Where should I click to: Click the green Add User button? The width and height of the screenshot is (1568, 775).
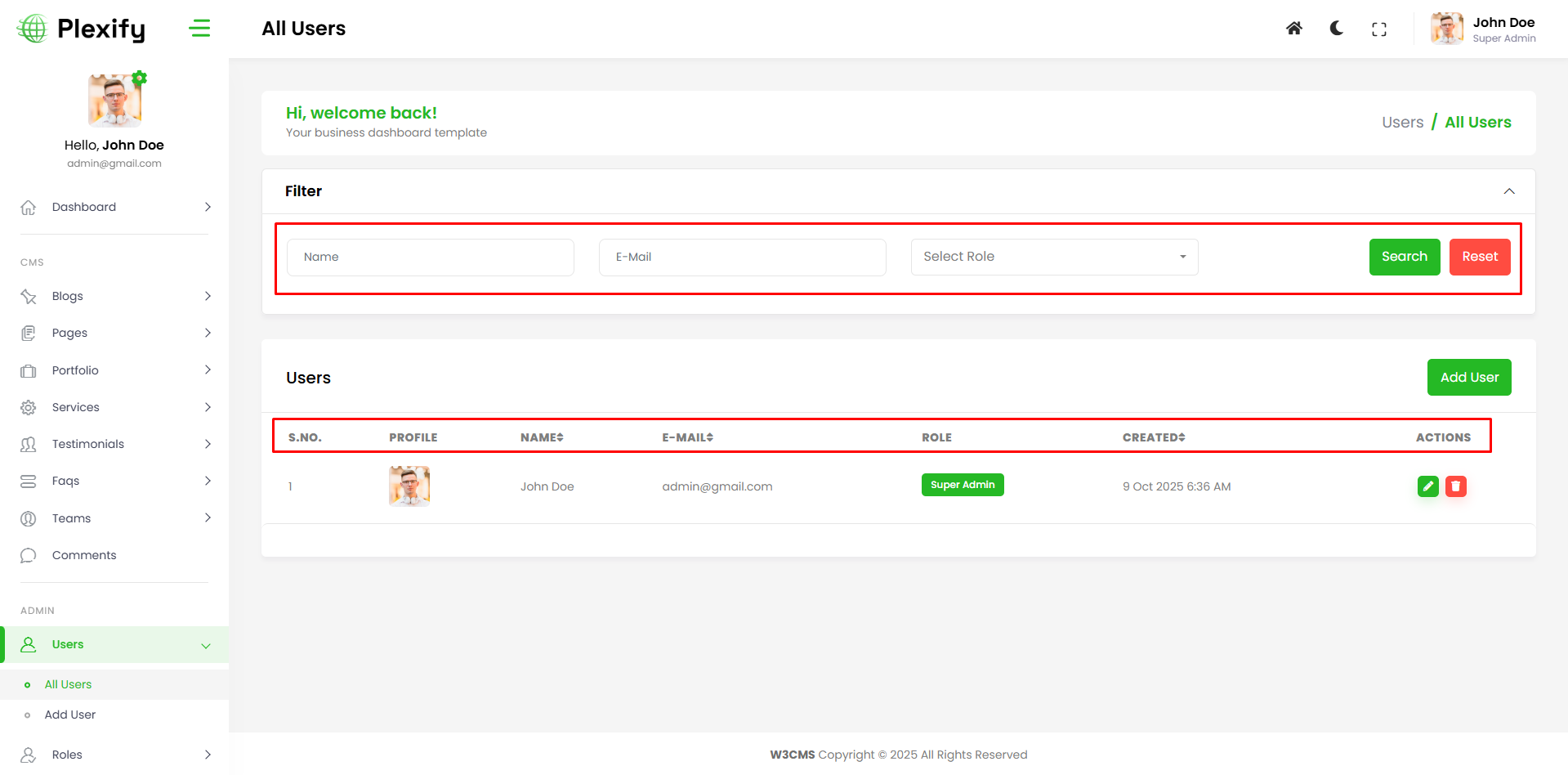click(1468, 377)
